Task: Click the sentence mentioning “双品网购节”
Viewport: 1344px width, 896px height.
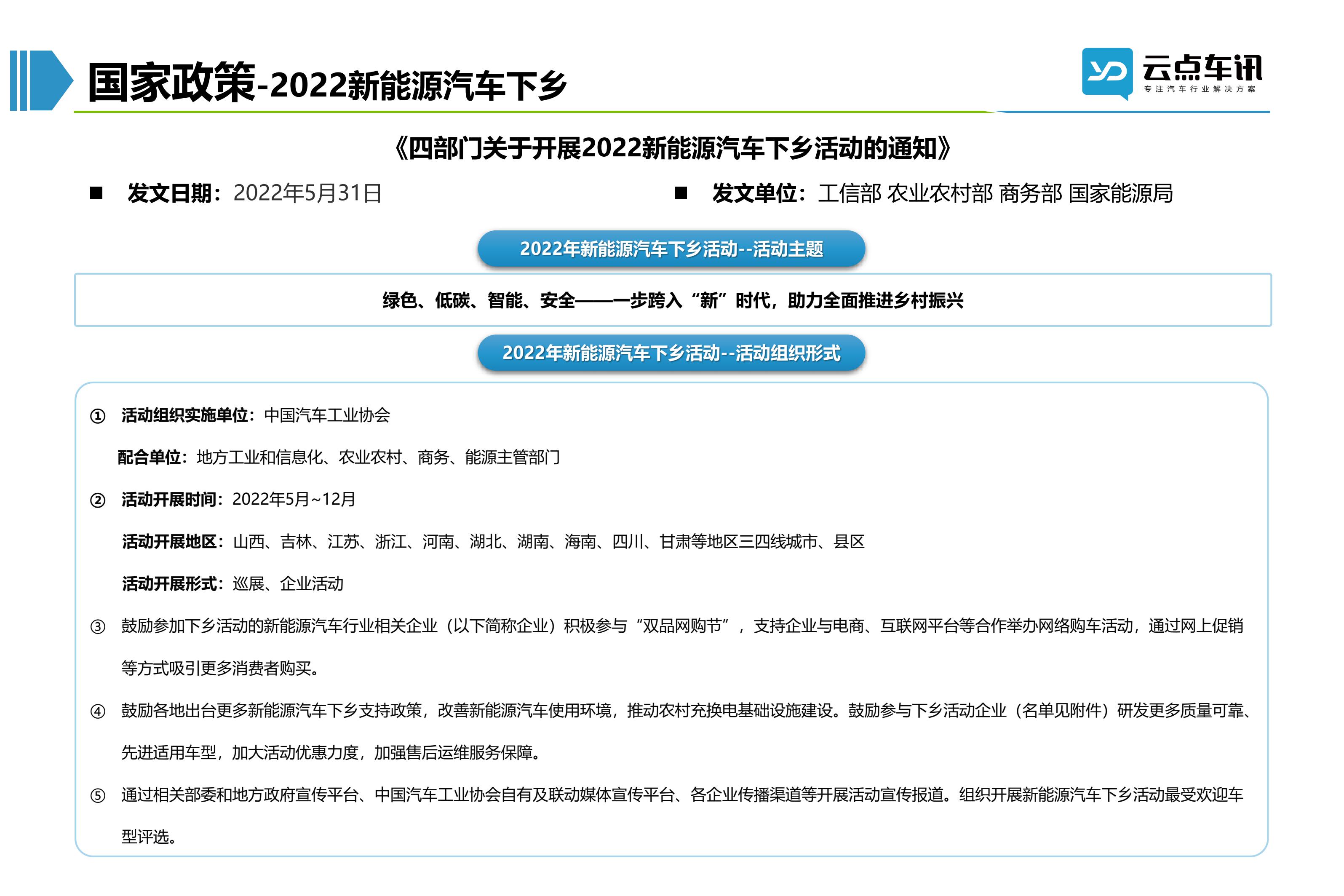Action: (x=682, y=626)
